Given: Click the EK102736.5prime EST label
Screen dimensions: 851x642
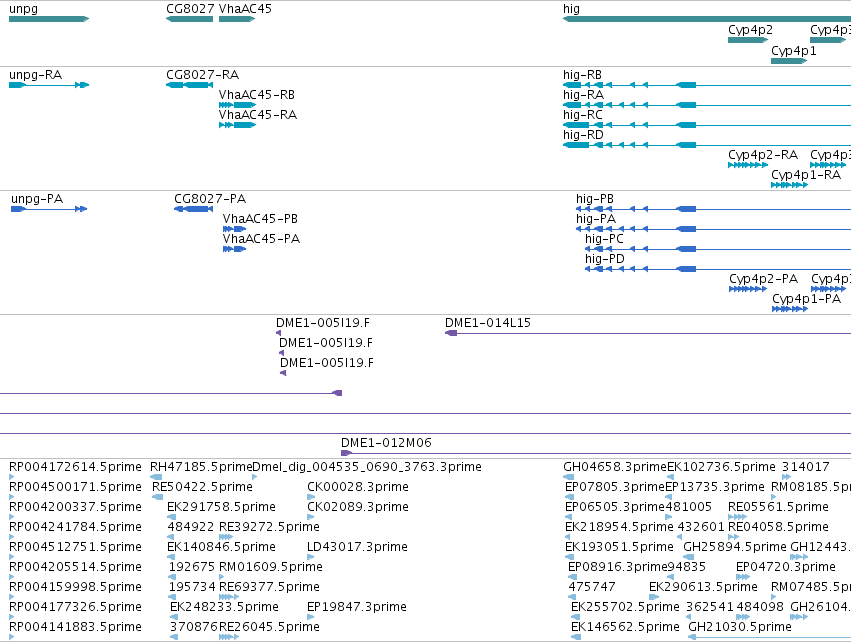Looking at the screenshot, I should tap(721, 467).
